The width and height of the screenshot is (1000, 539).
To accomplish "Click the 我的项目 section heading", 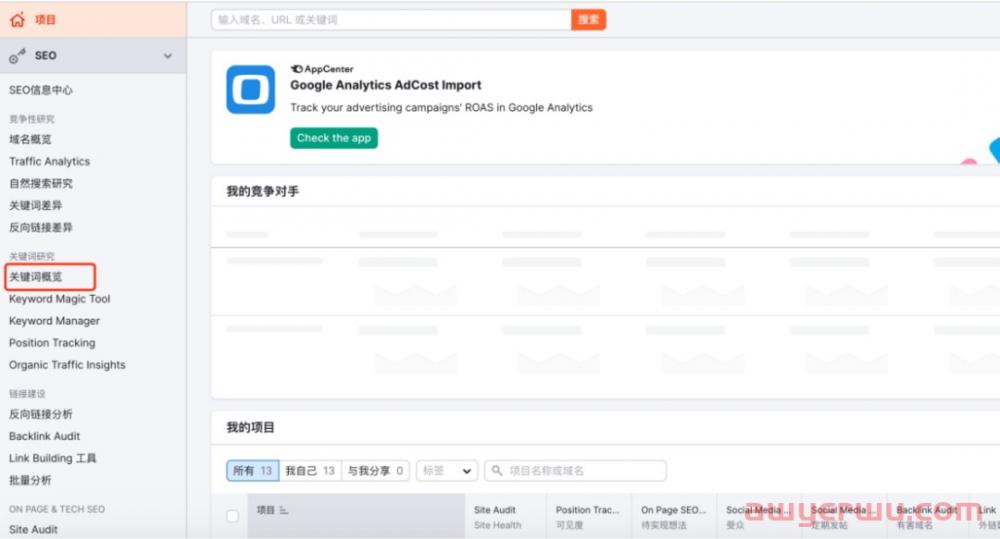I will [251, 427].
